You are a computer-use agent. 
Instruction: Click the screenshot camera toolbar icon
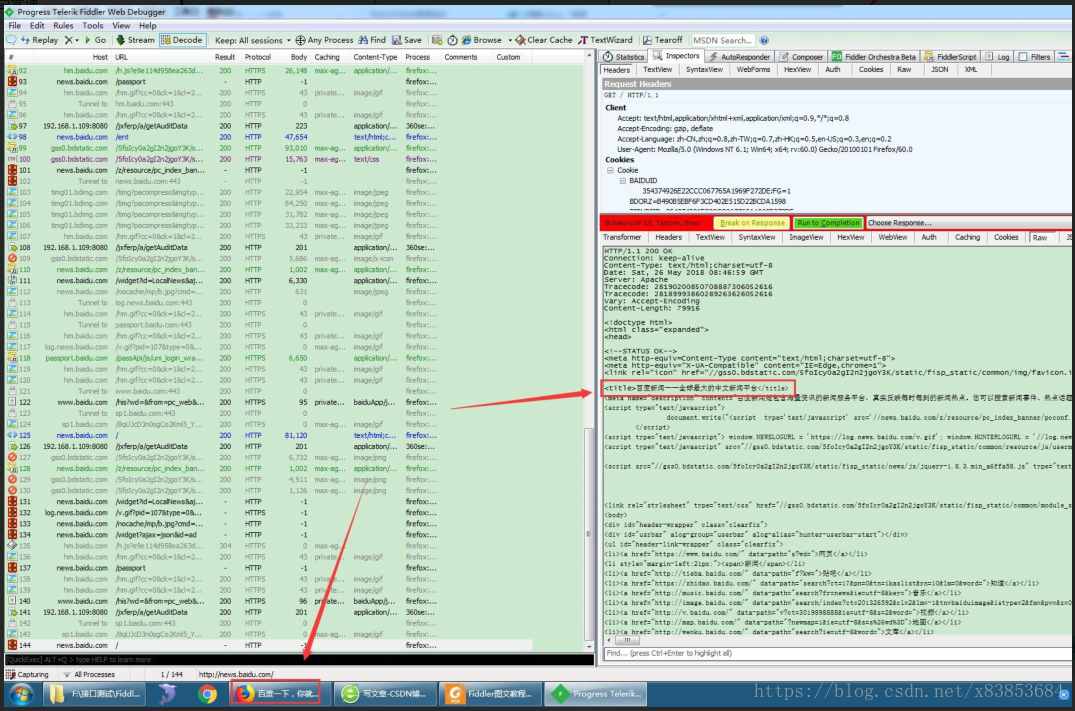pyautogui.click(x=437, y=40)
